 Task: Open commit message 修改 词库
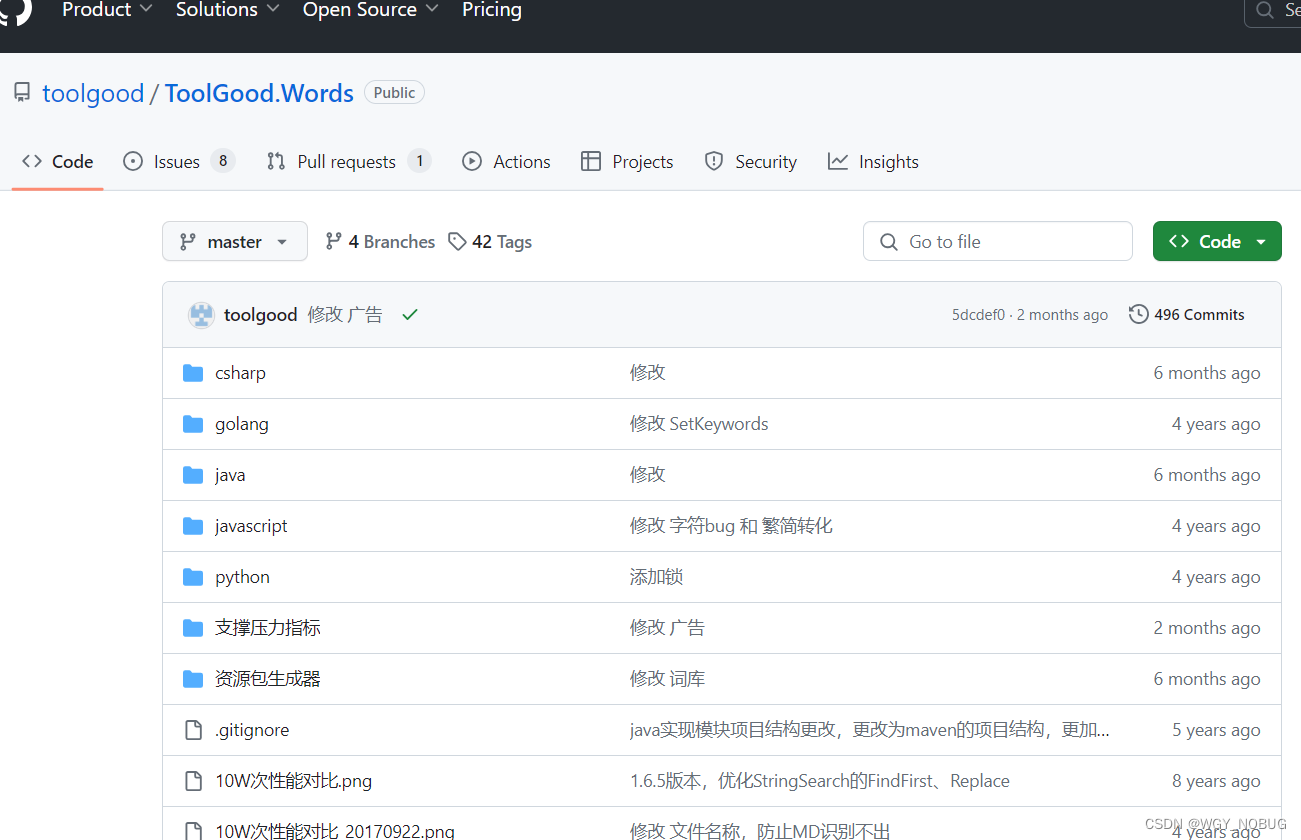coord(667,679)
